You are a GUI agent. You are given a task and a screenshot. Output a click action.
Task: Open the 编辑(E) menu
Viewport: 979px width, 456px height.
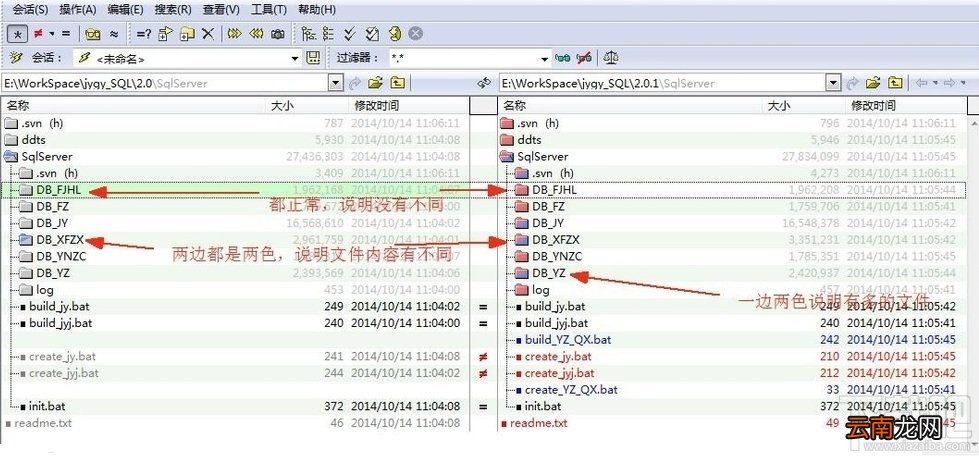pyautogui.click(x=125, y=9)
